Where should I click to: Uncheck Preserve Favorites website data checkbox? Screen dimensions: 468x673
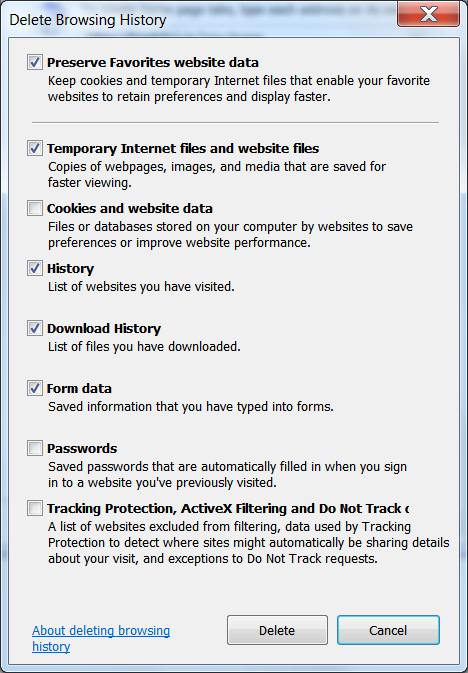[x=35, y=62]
